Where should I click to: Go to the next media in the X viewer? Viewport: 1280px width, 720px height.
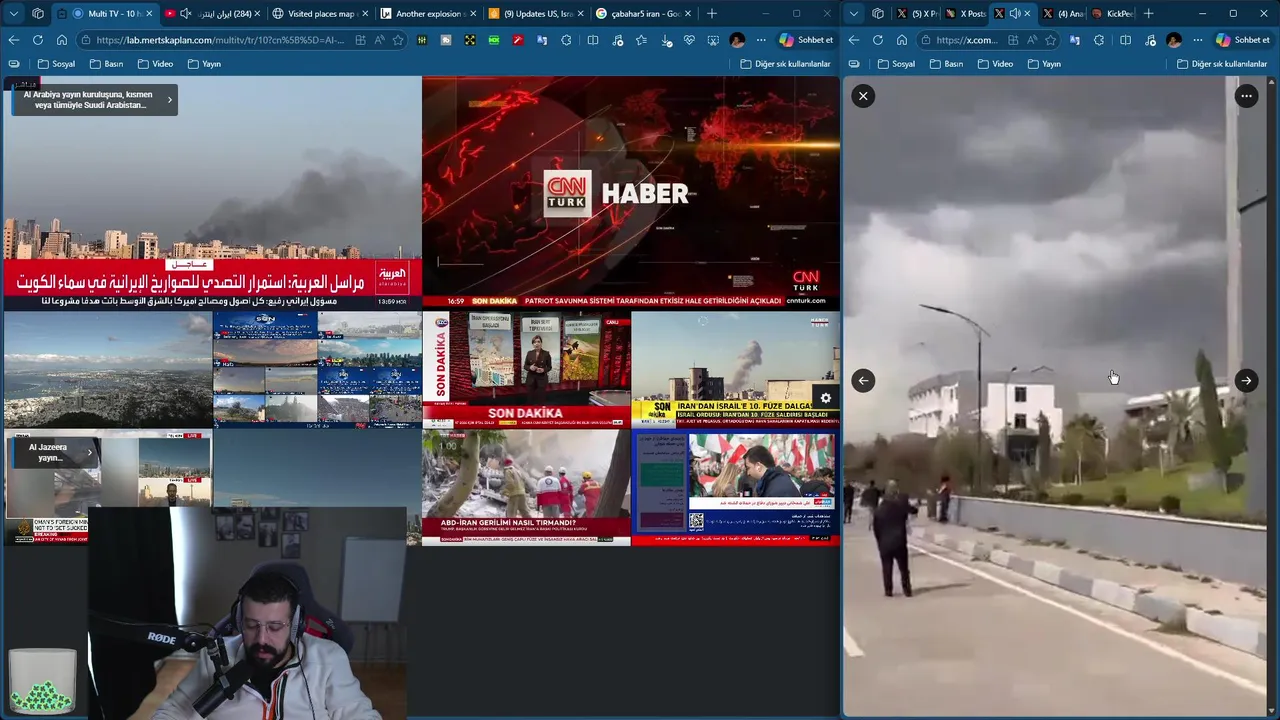pyautogui.click(x=1246, y=380)
